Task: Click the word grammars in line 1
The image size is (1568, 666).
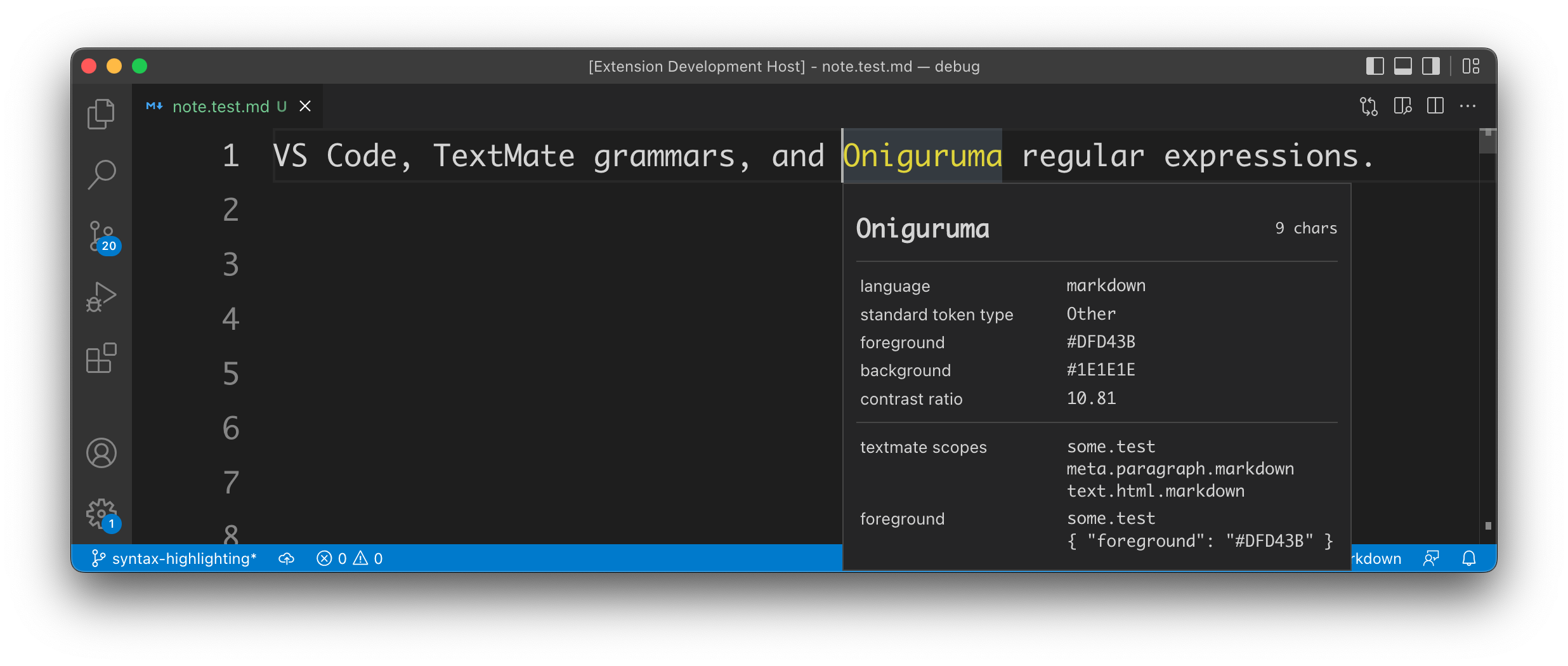Action: pos(663,156)
